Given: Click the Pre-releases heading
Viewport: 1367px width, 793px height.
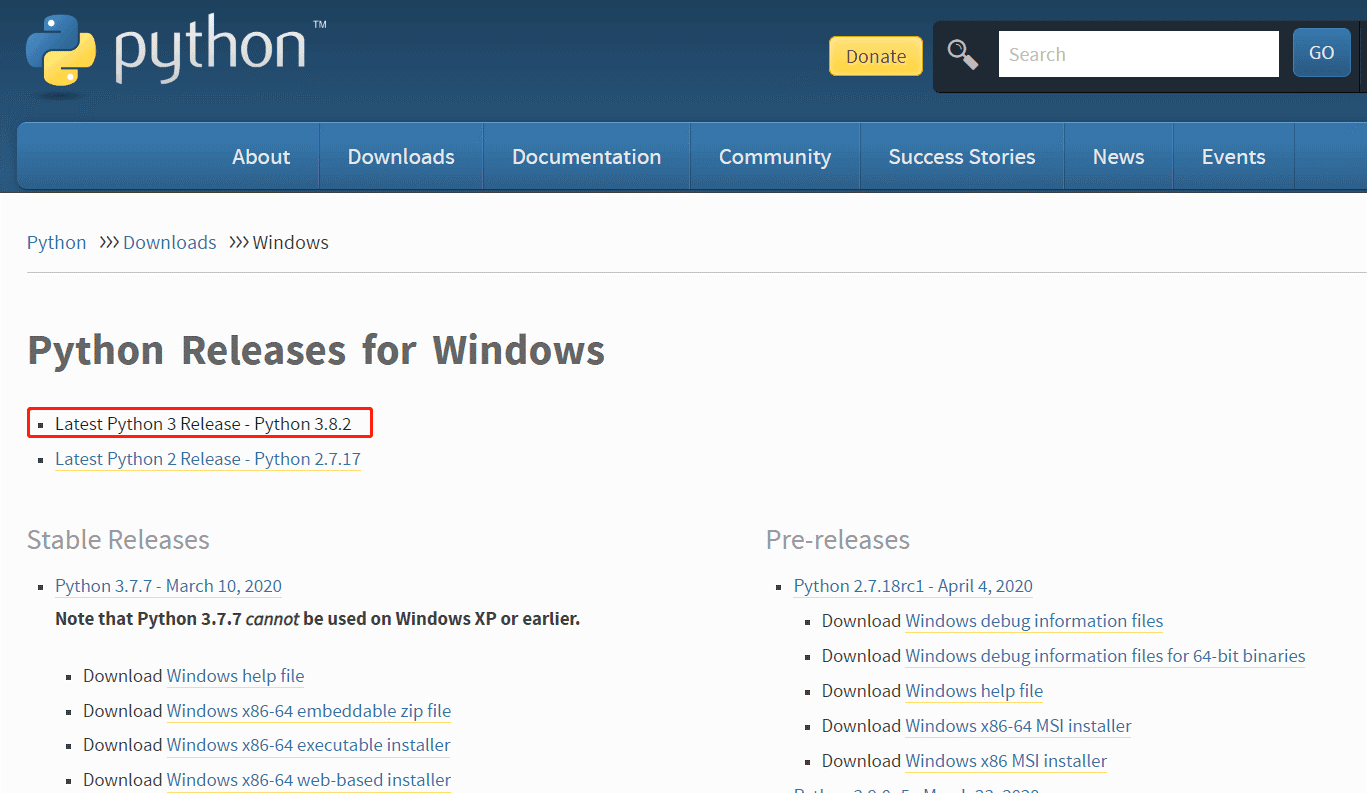Looking at the screenshot, I should (838, 540).
